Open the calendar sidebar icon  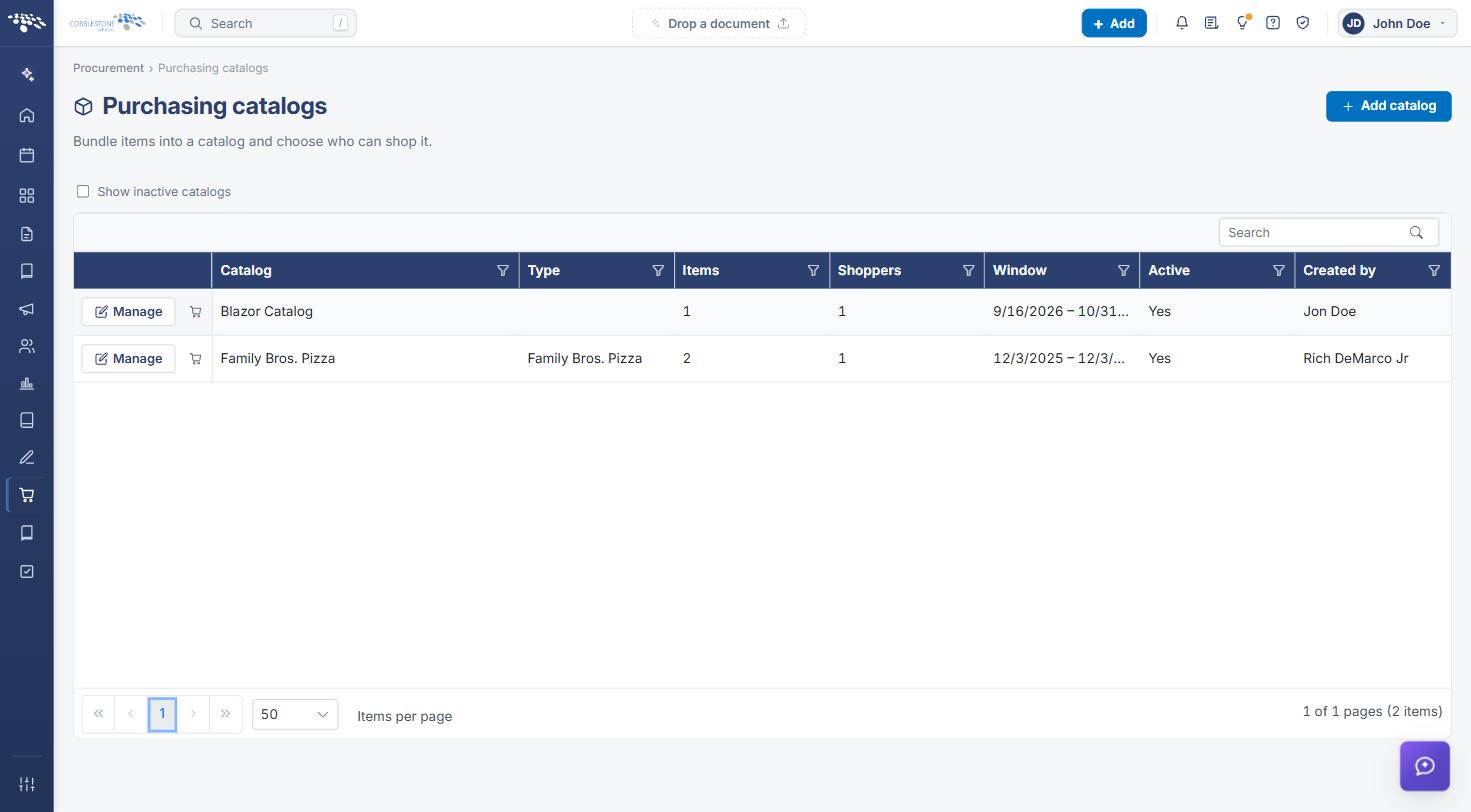[x=27, y=155]
